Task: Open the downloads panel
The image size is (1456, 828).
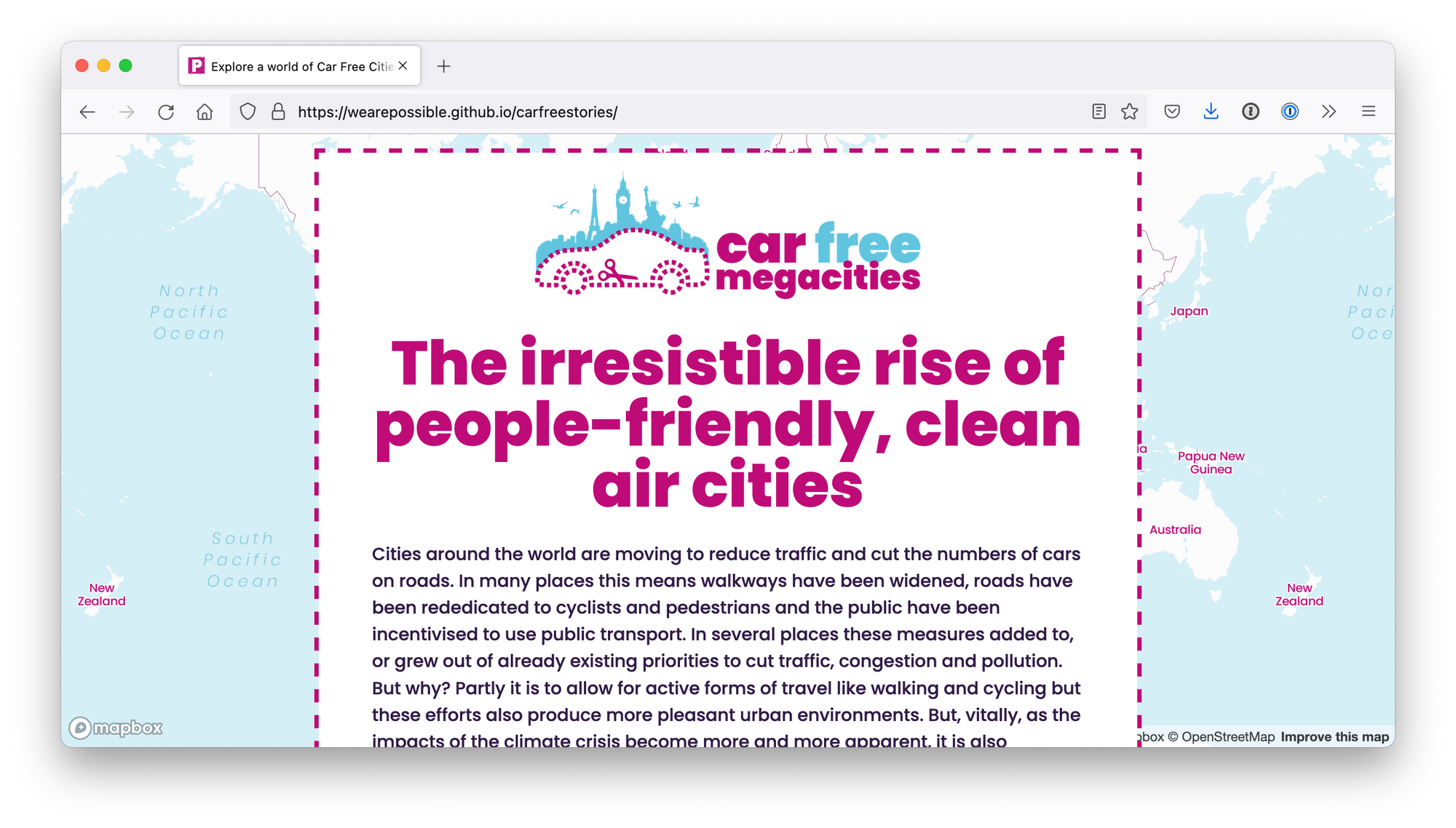Action: [1211, 111]
